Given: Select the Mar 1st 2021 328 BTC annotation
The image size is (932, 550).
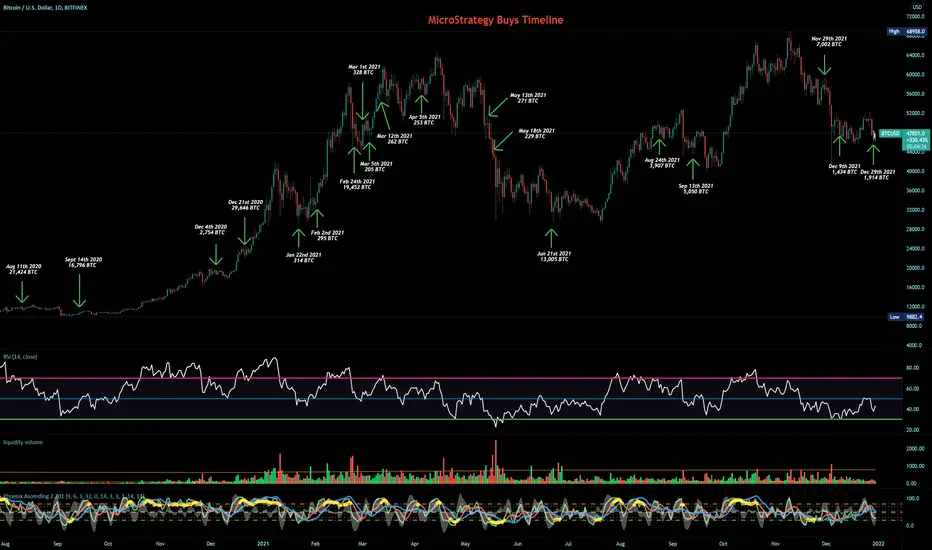Looking at the screenshot, I should (x=364, y=70).
